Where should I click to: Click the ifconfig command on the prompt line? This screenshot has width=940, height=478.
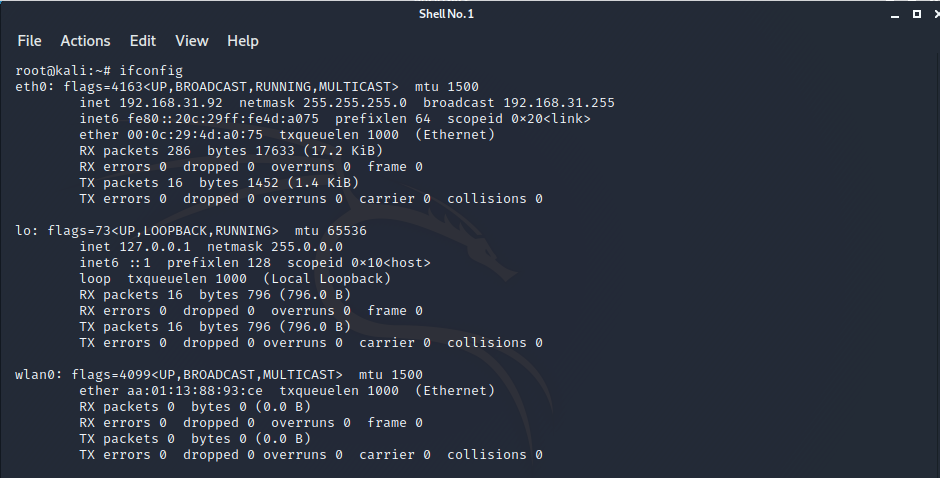[151, 71]
